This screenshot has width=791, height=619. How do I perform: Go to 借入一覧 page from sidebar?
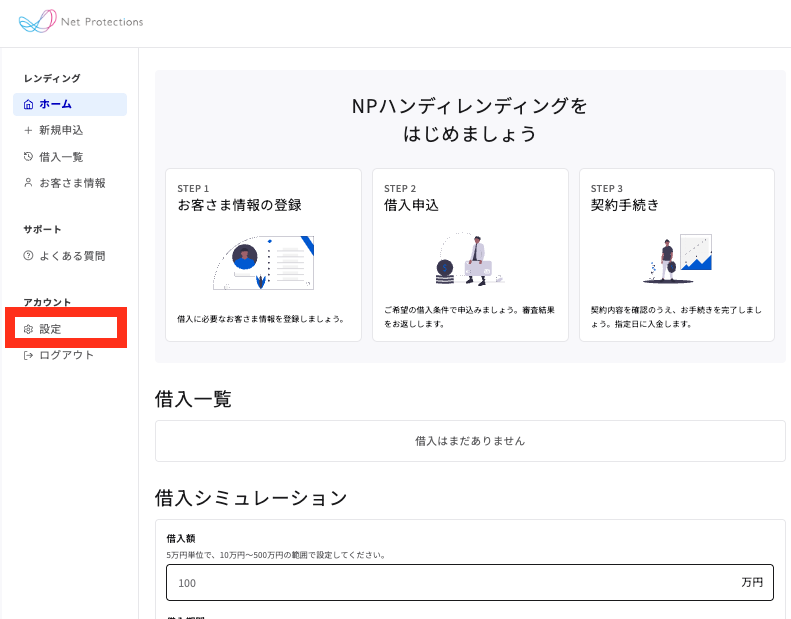coord(60,157)
